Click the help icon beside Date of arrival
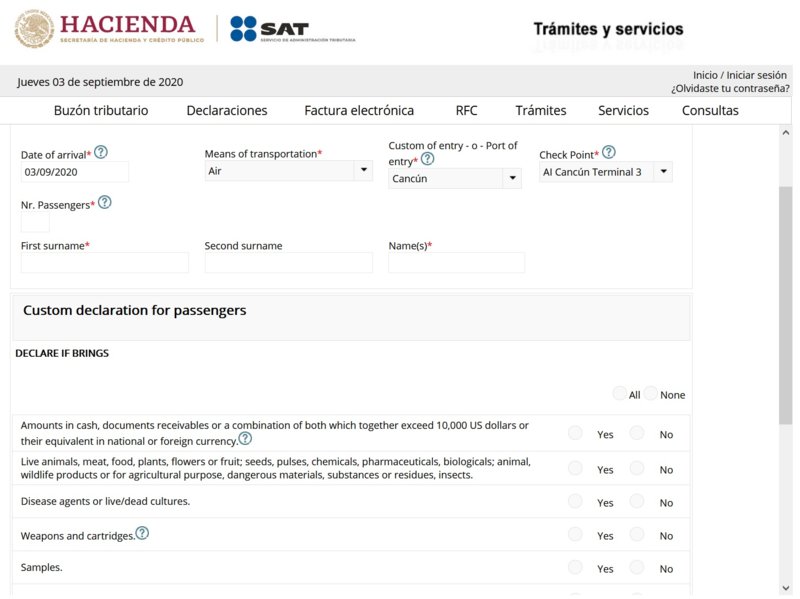800x599 pixels. (101, 153)
